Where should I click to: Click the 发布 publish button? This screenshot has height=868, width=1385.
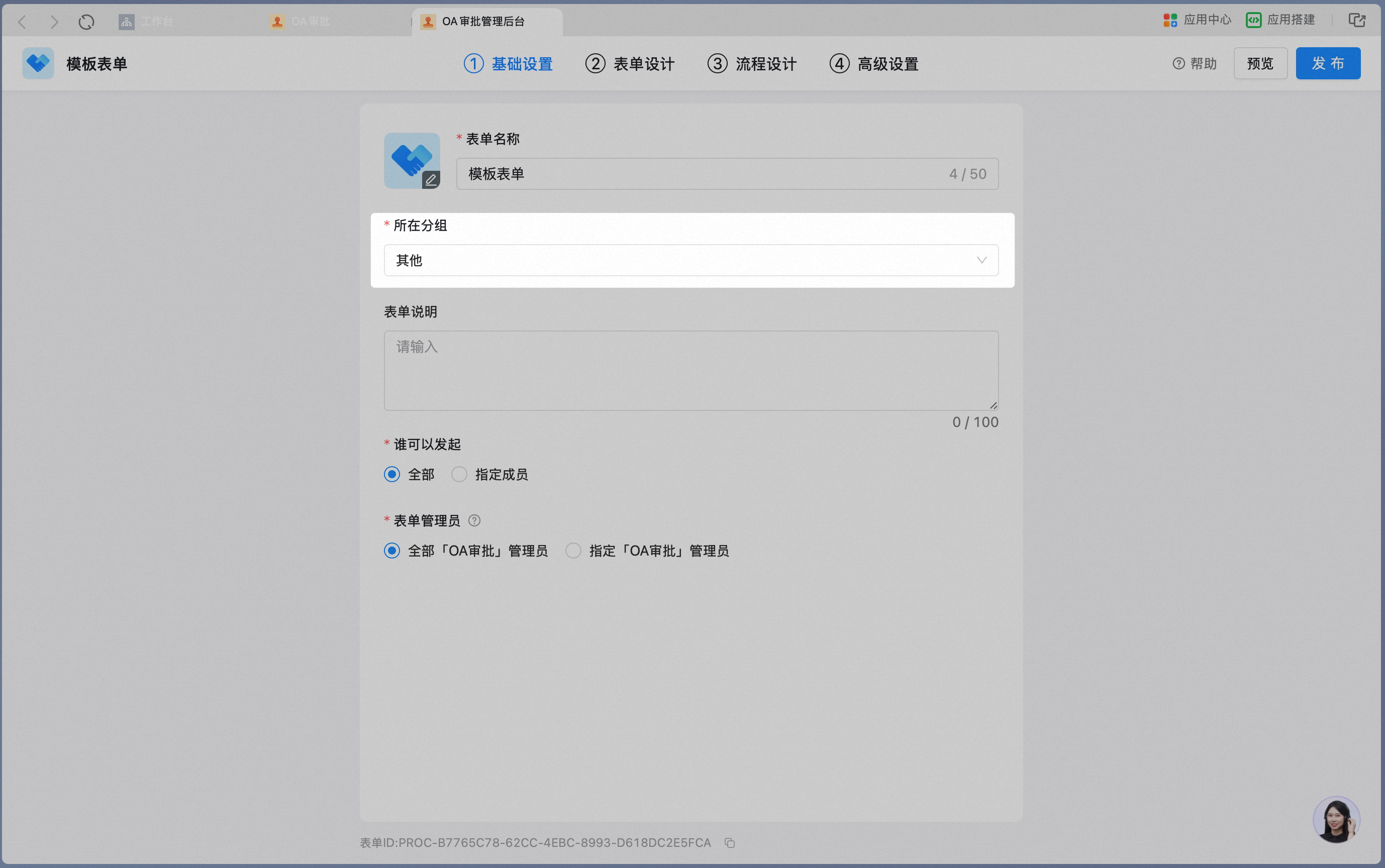(x=1328, y=63)
